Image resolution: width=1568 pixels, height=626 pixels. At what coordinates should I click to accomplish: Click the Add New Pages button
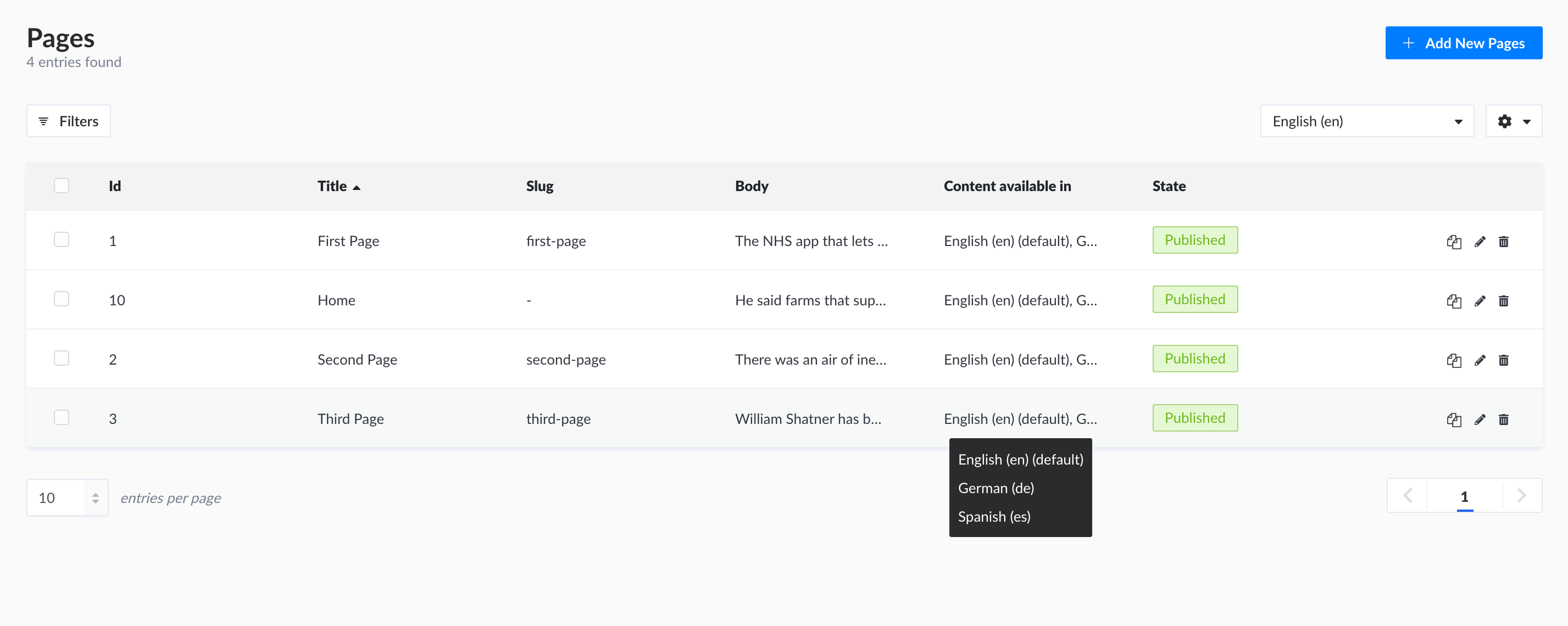point(1464,43)
